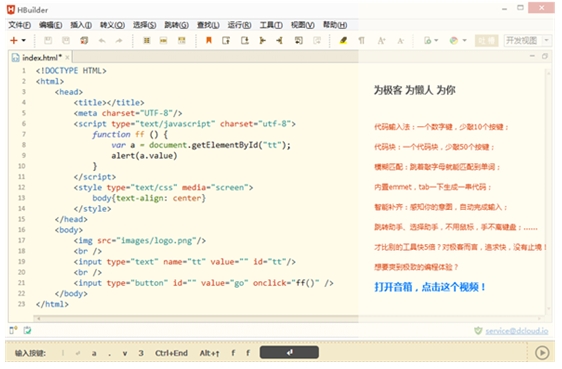Close the index.html tab
562x369 pixels.
67,57
